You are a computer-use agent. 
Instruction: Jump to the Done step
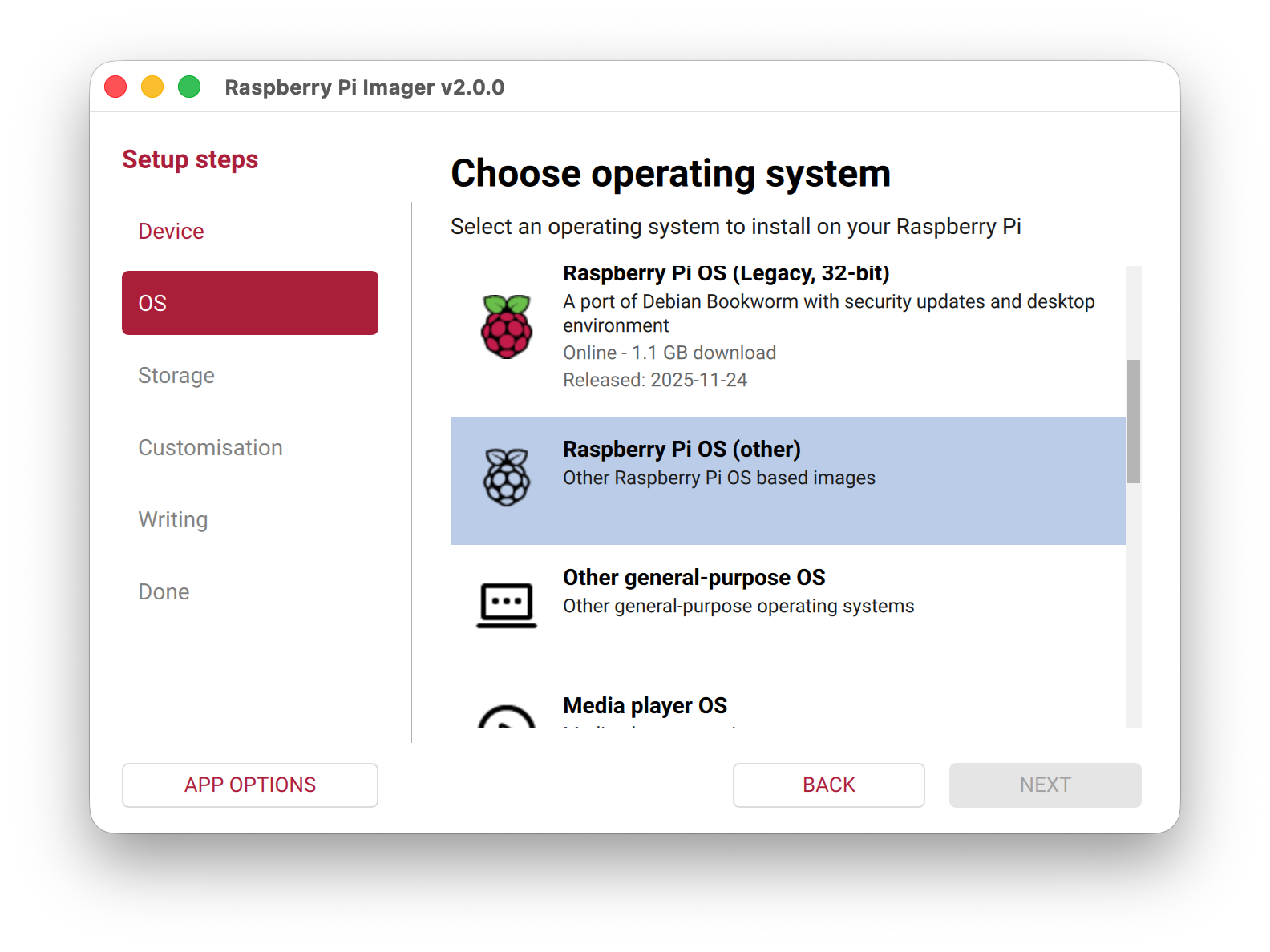pyautogui.click(x=164, y=591)
